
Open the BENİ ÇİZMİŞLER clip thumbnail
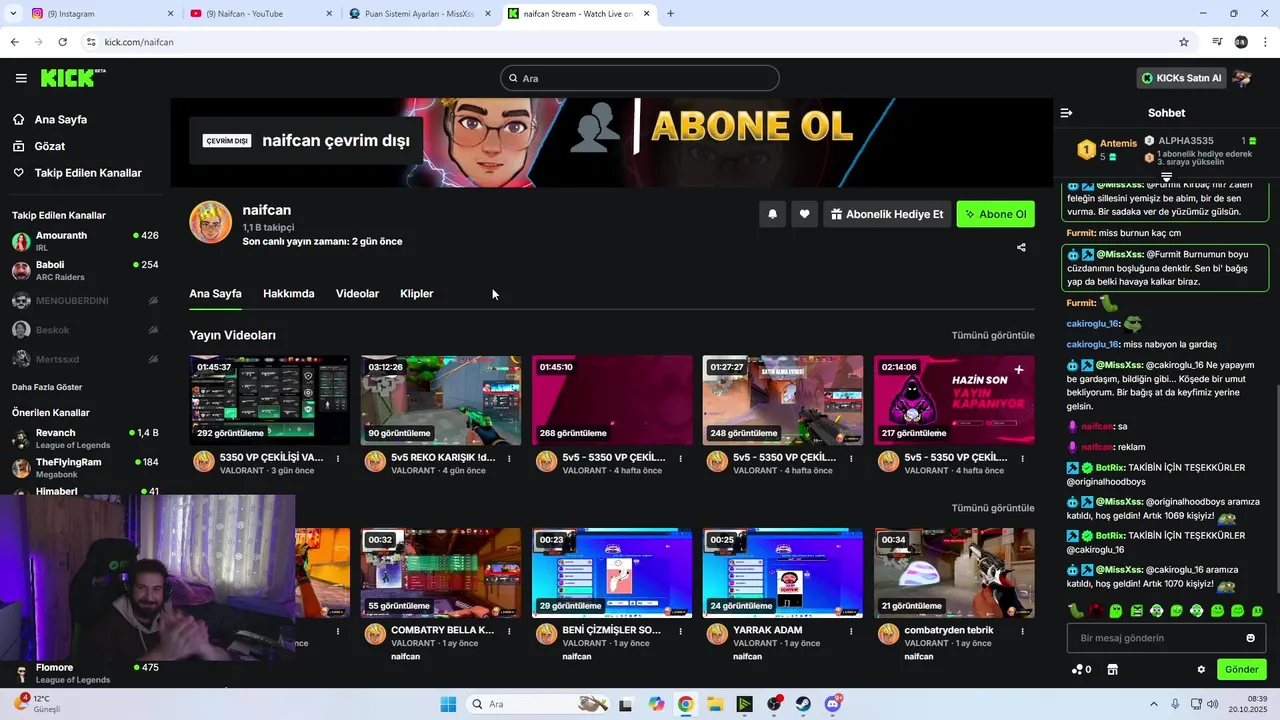click(x=611, y=573)
